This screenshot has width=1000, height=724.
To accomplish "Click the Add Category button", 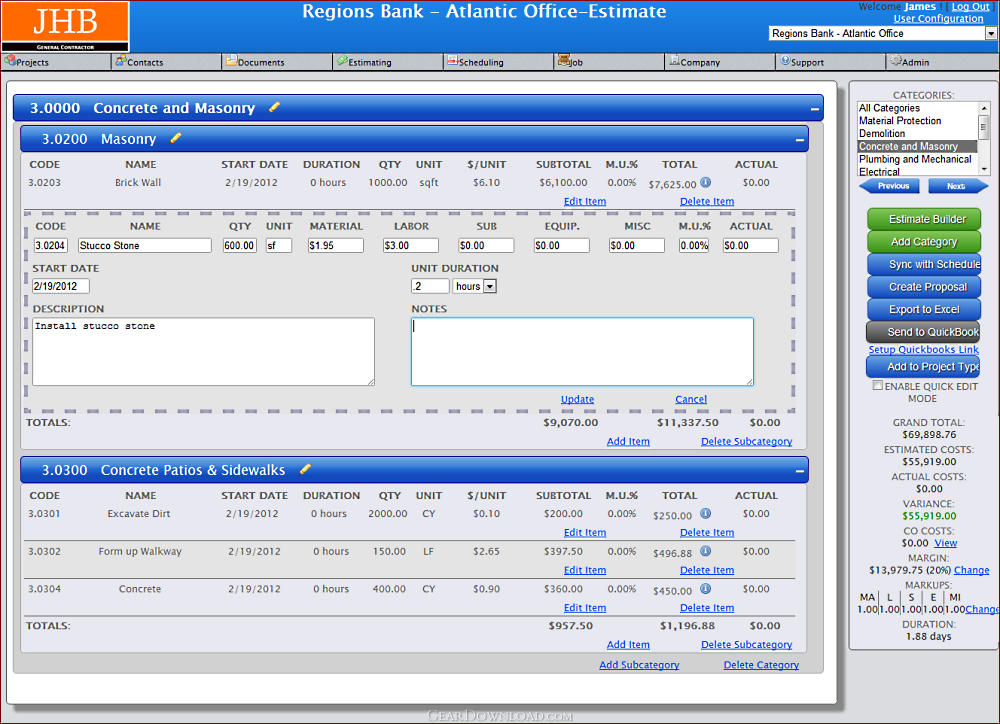I will tap(924, 241).
